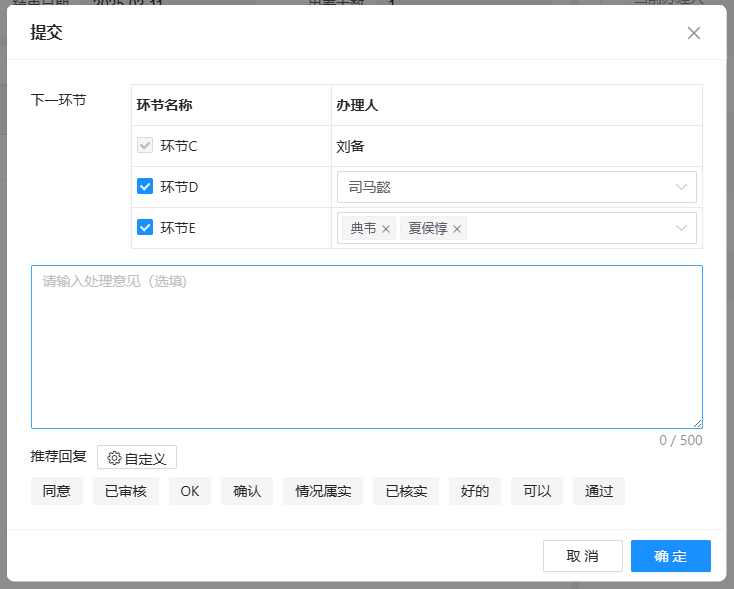Insert the 情况属实 quick reply
Viewport: 734px width, 589px height.
tap(323, 491)
